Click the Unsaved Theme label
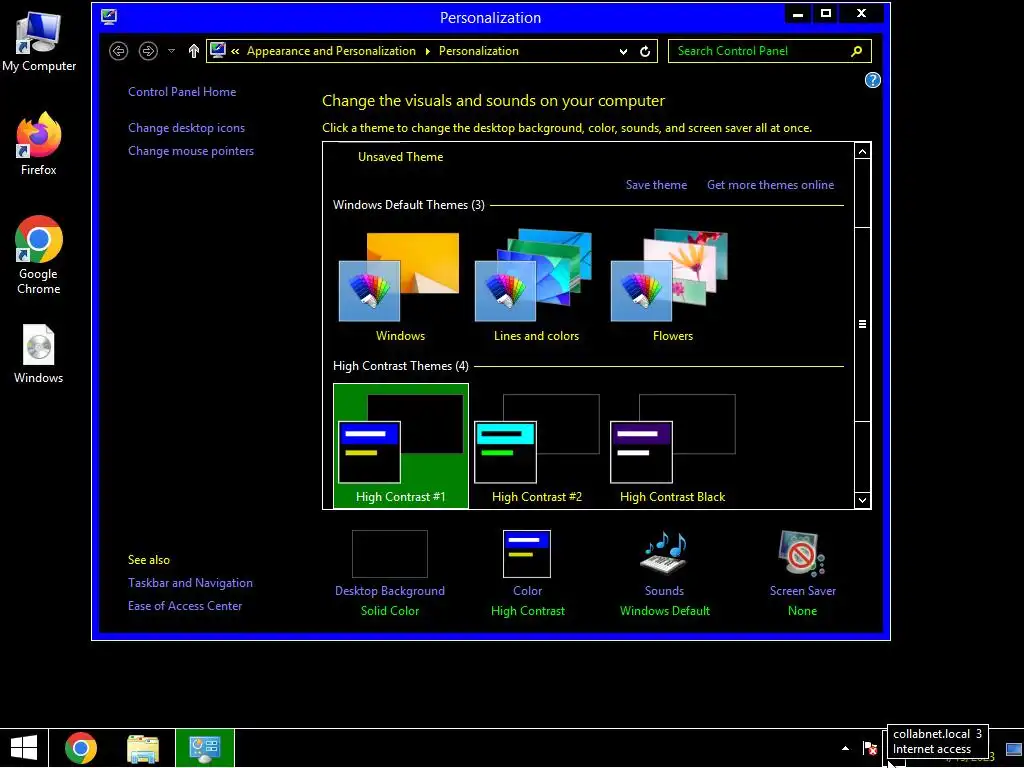Image resolution: width=1024 pixels, height=768 pixels. pyautogui.click(x=400, y=157)
